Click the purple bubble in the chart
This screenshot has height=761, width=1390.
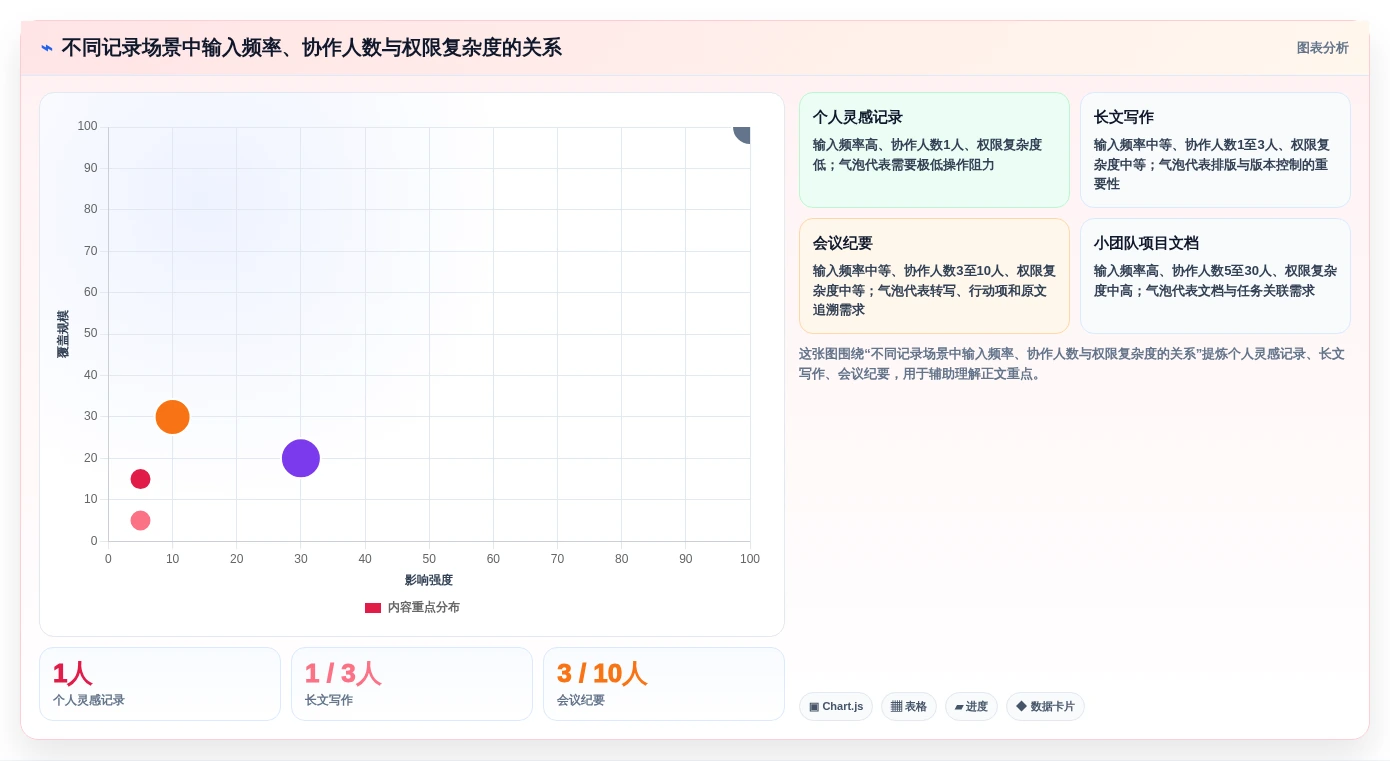point(301,458)
